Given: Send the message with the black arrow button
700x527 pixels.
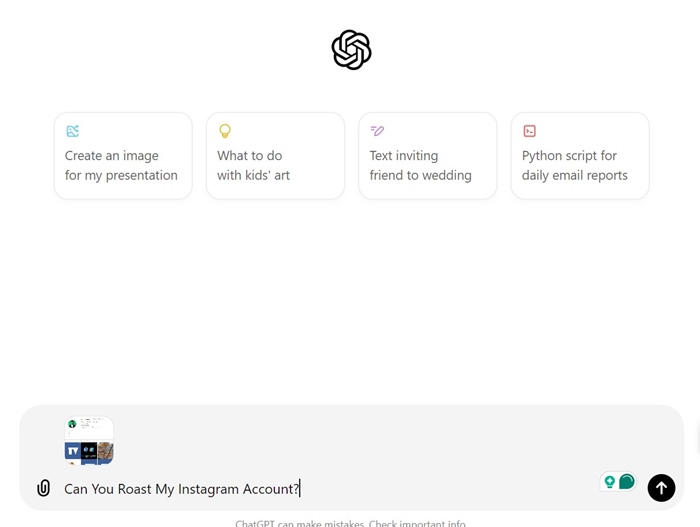Looking at the screenshot, I should pyautogui.click(x=661, y=488).
